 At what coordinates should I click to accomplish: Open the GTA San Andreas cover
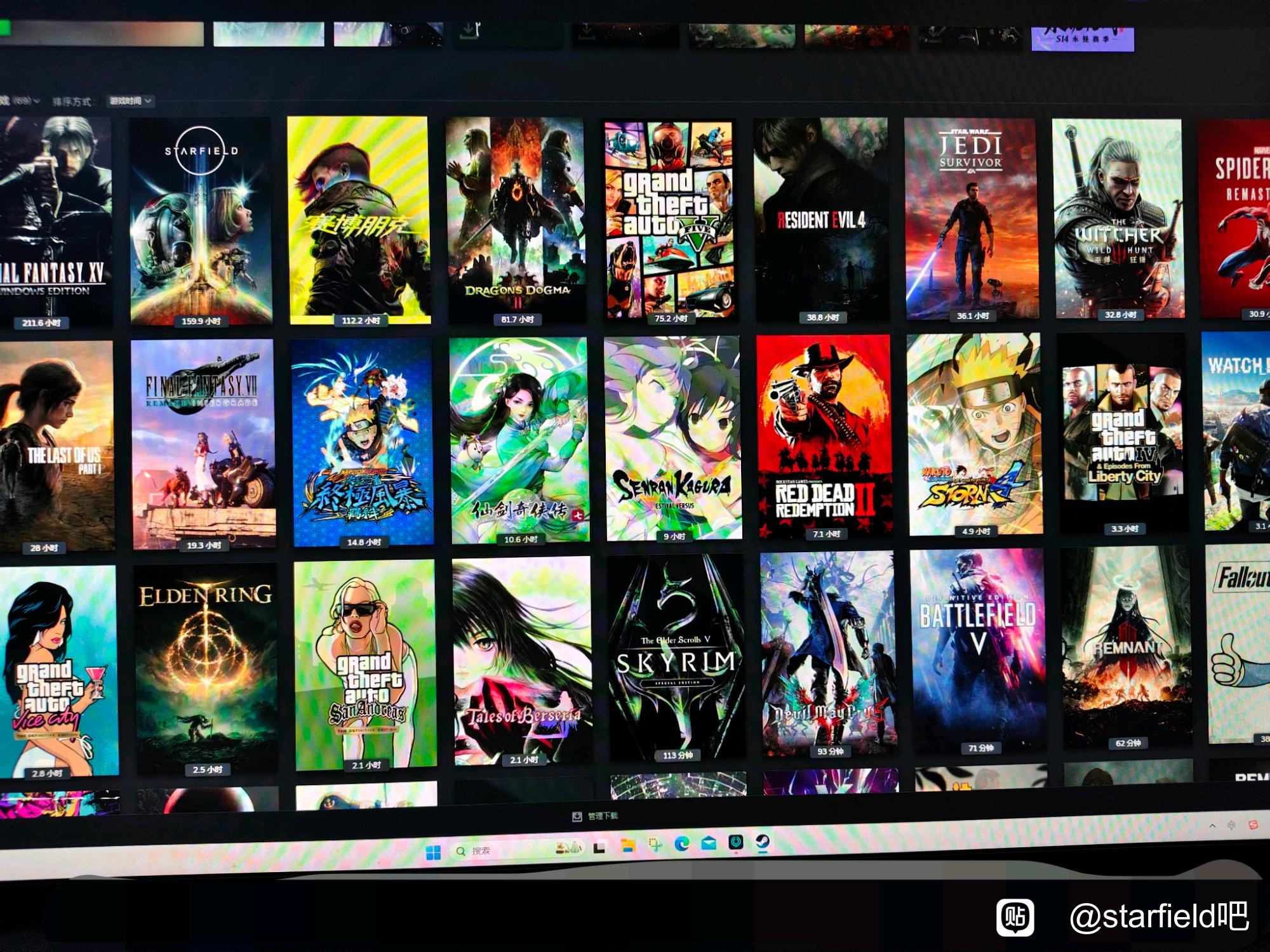(x=366, y=664)
